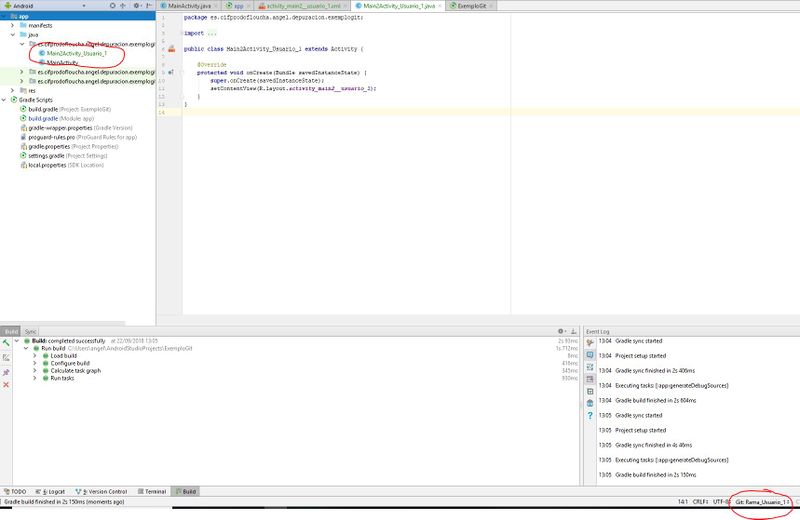Toggle scroll-to-end icon in Event Log sidebar

click(x=590, y=379)
